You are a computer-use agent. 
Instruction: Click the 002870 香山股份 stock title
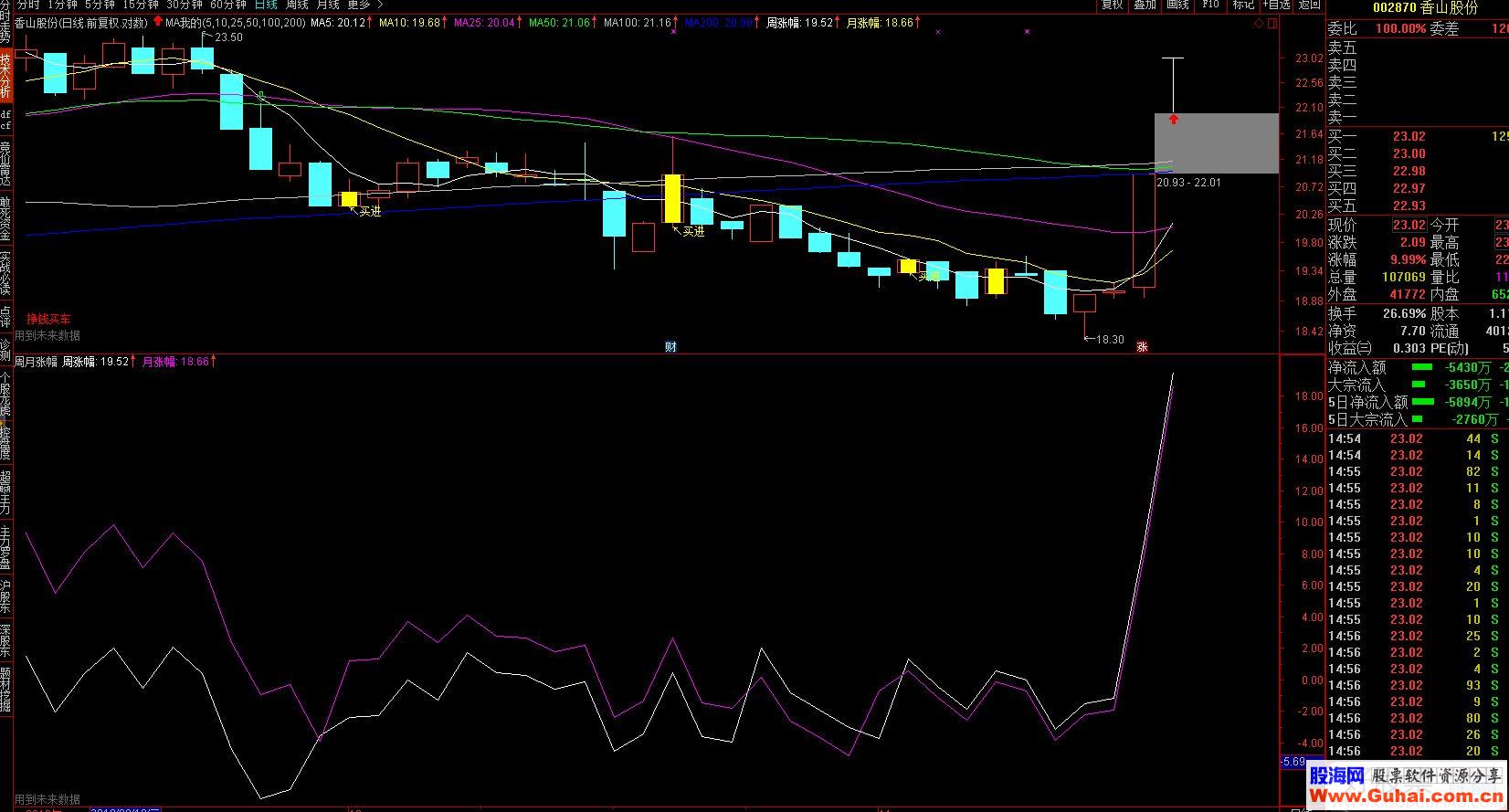pyautogui.click(x=1423, y=7)
